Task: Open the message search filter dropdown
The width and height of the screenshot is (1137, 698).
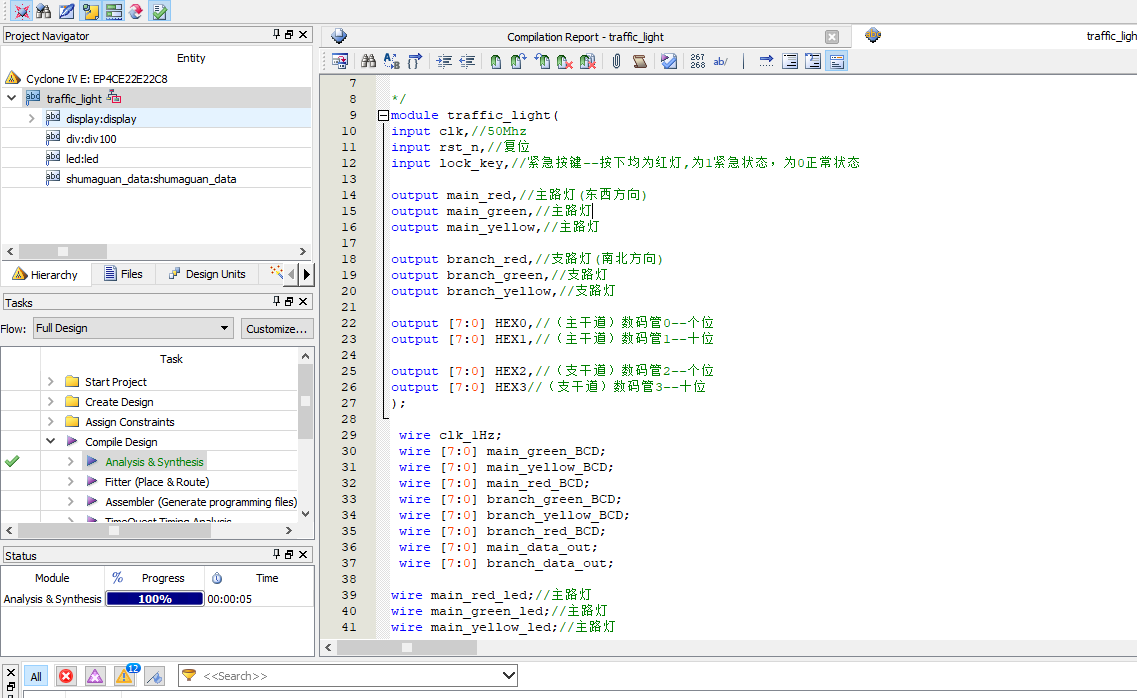Action: (509, 676)
